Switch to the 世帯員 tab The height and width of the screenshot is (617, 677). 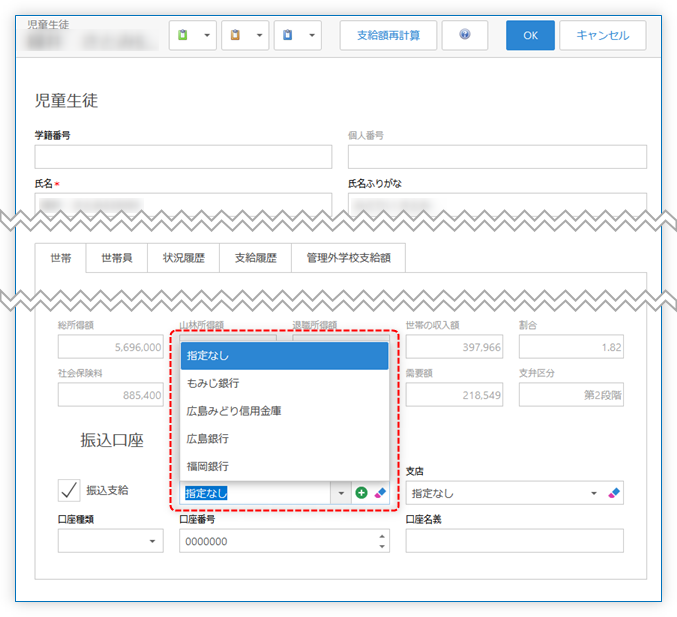click(x=117, y=258)
